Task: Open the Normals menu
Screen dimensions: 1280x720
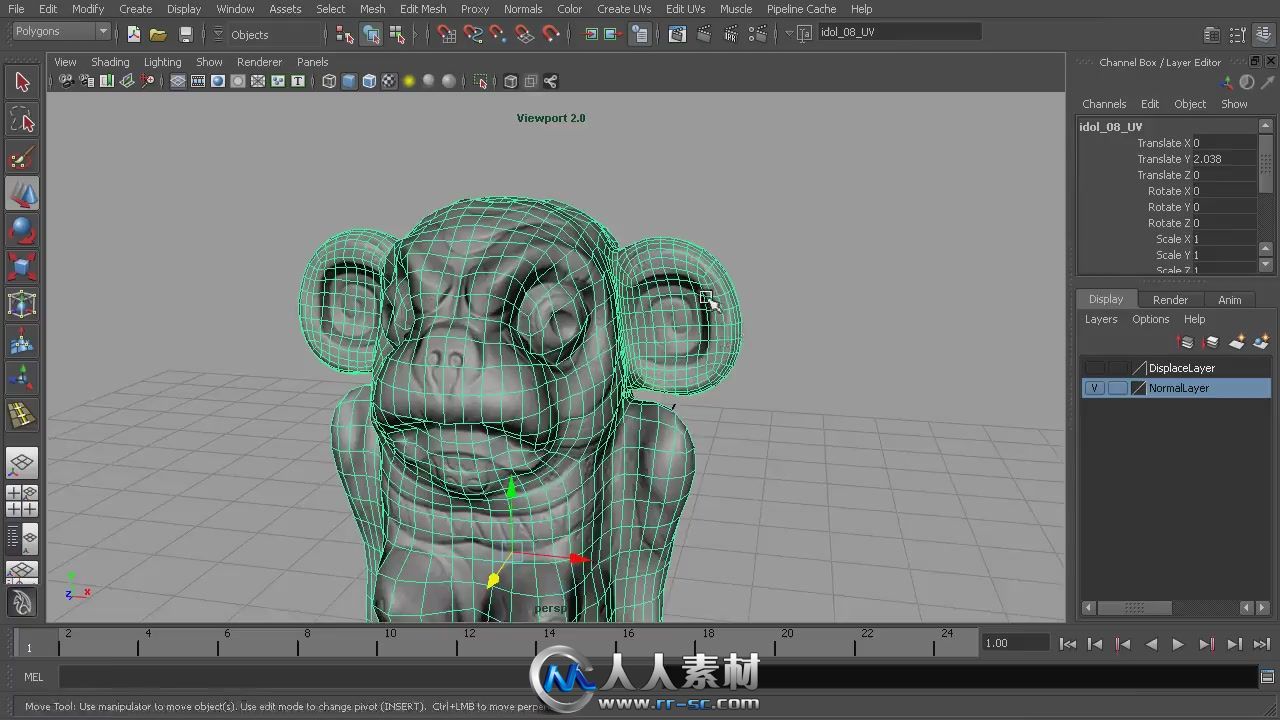Action: tap(523, 9)
